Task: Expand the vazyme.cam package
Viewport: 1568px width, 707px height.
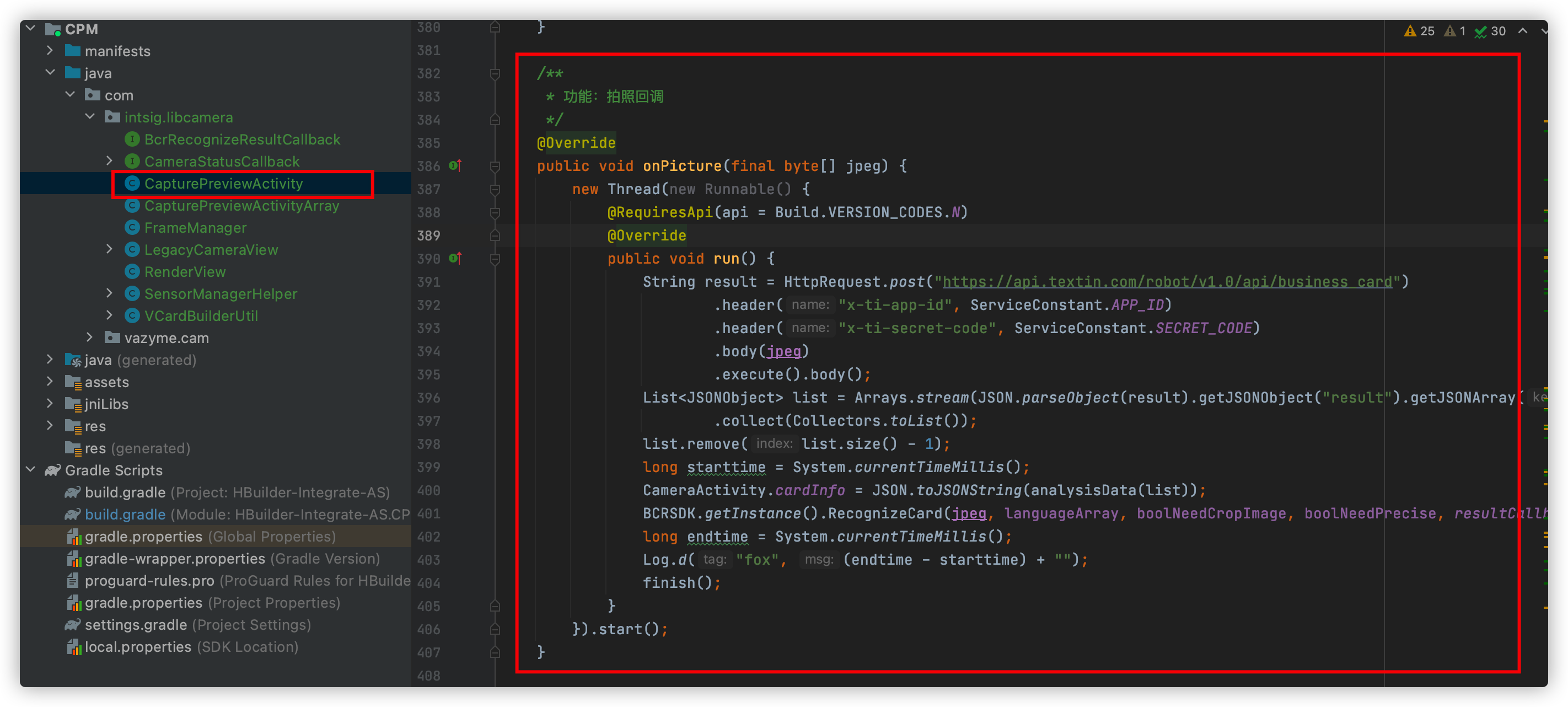Action: (x=90, y=337)
